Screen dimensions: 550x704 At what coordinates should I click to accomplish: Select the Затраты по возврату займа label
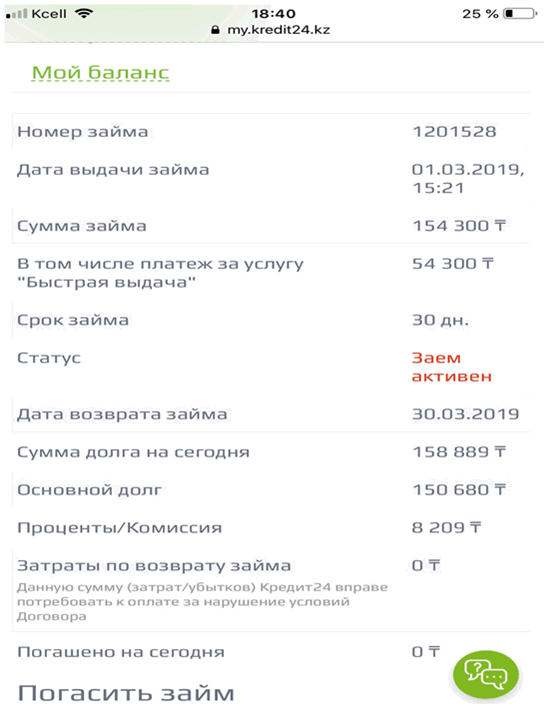click(x=154, y=566)
